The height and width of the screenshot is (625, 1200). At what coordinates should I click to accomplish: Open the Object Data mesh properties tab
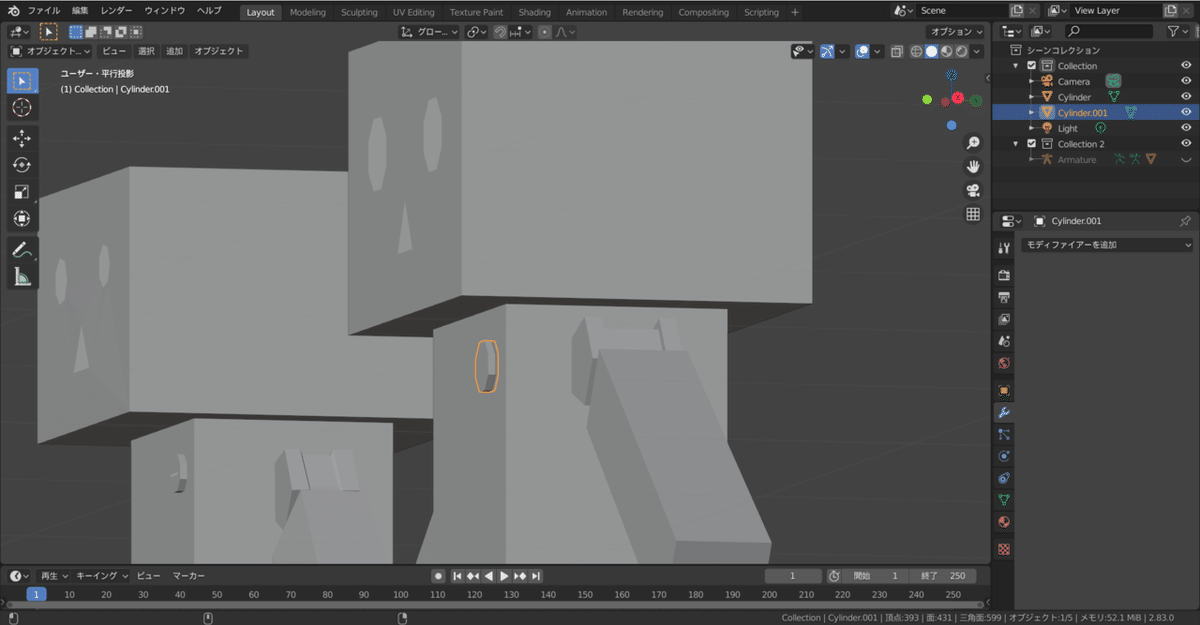point(1004,500)
